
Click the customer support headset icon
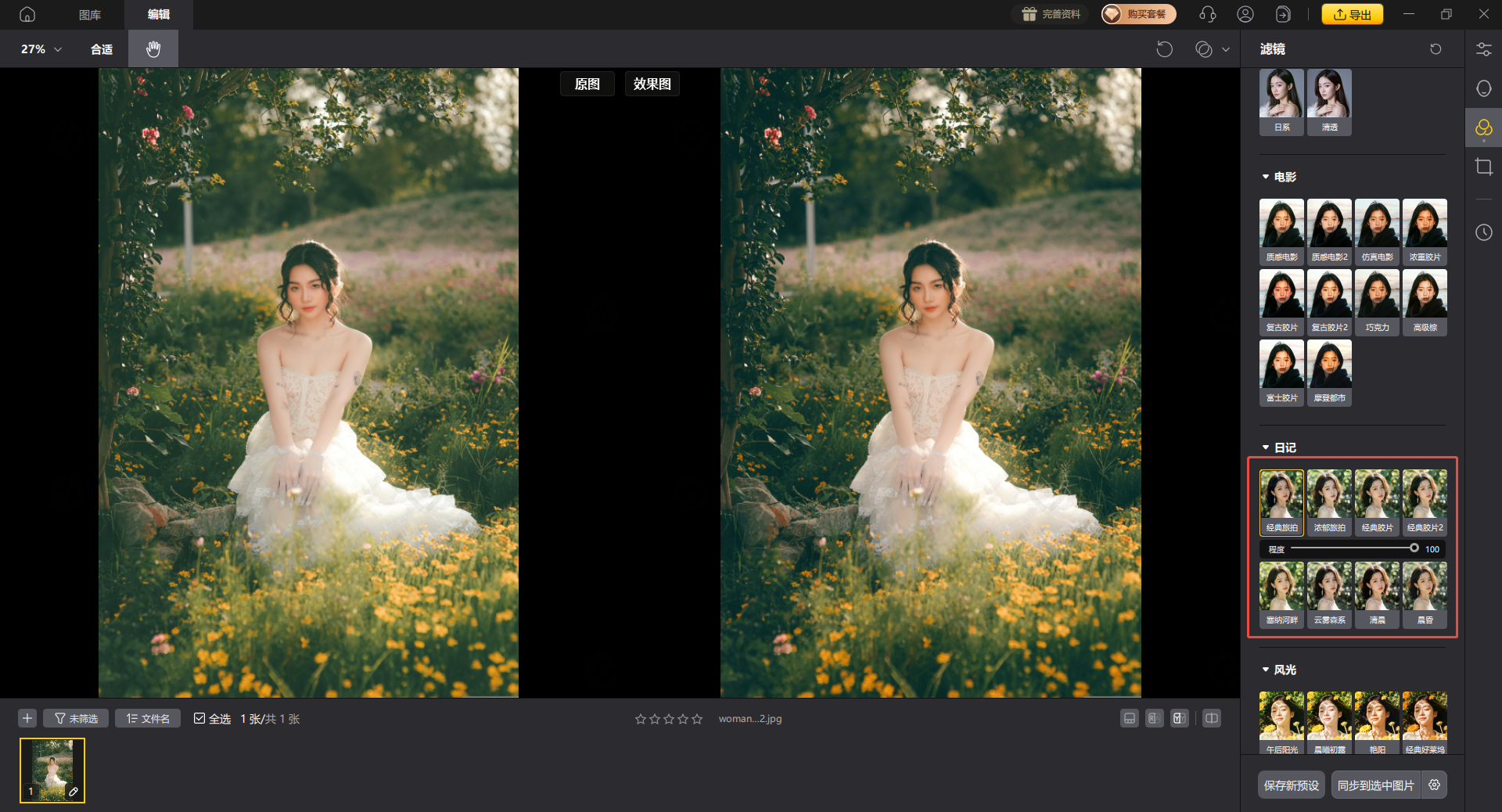[1207, 14]
